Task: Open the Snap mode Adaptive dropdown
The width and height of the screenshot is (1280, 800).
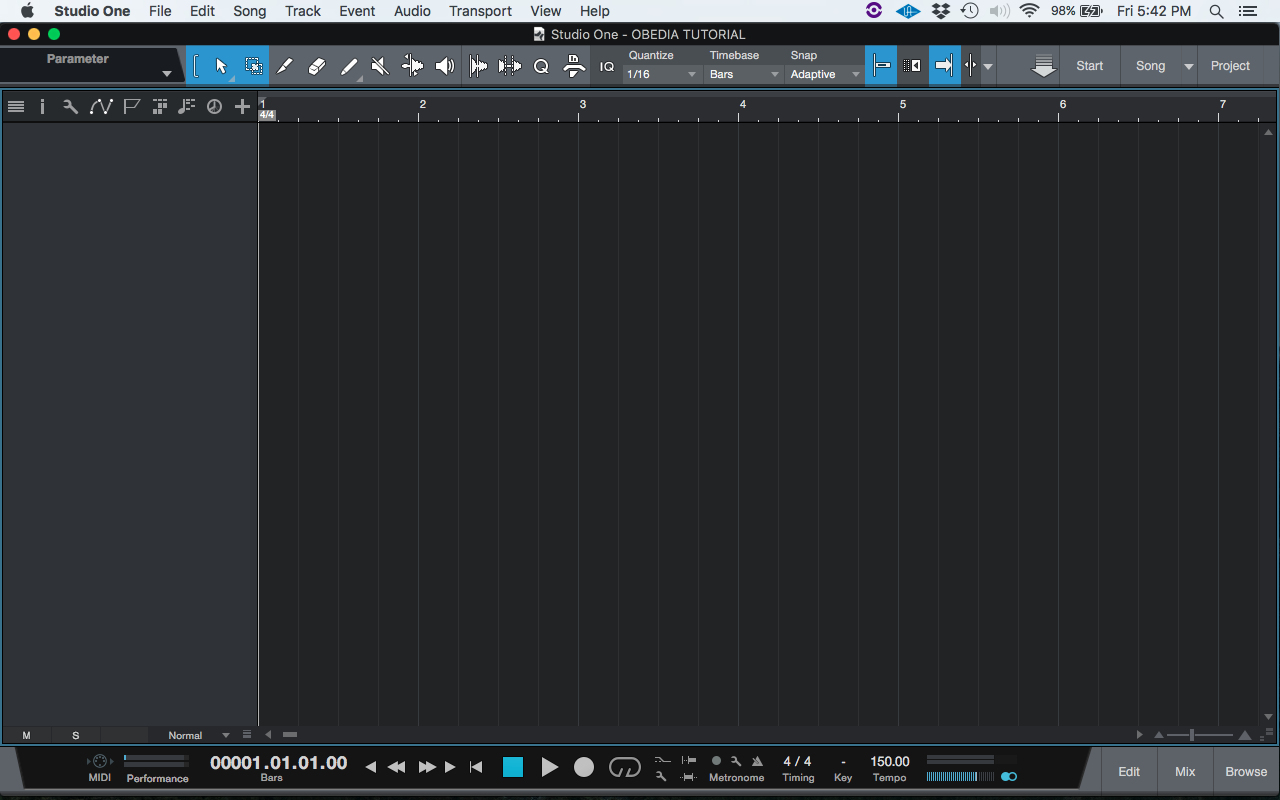Action: (x=823, y=74)
